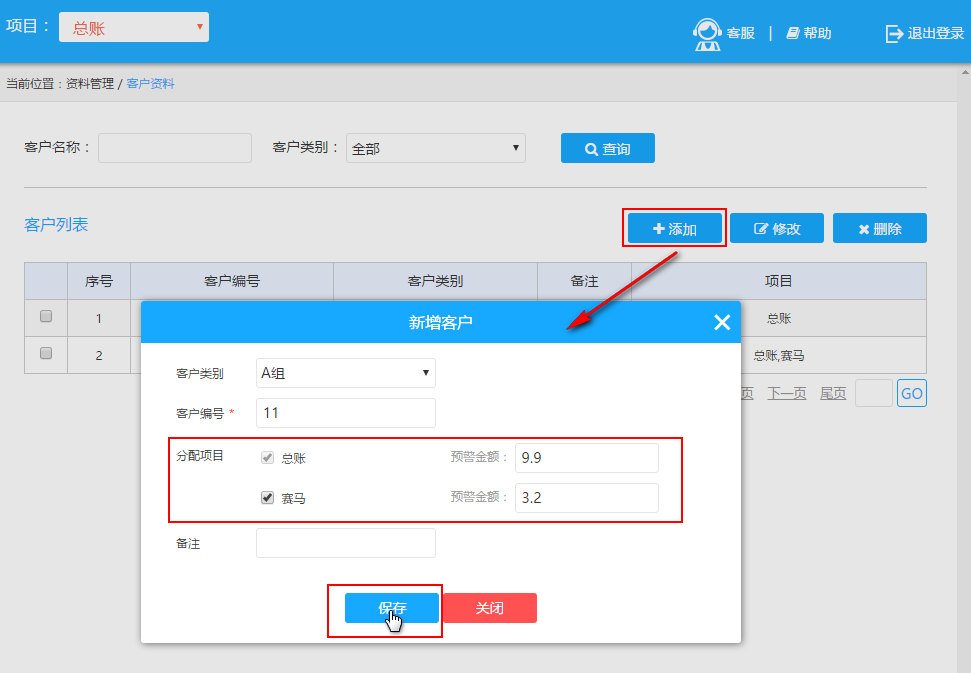Close the 新增客户 dialog with X
Image resolution: width=971 pixels, height=673 pixels.
point(722,322)
